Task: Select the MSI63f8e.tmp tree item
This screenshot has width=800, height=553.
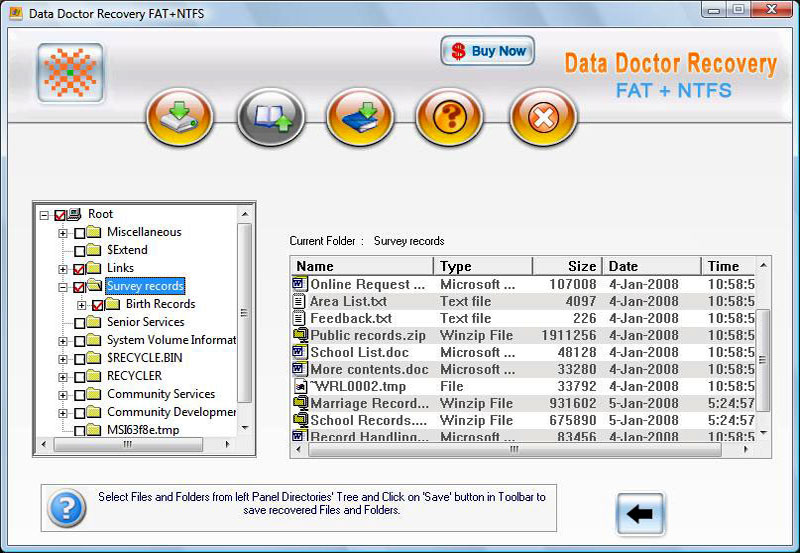Action: pyautogui.click(x=143, y=430)
